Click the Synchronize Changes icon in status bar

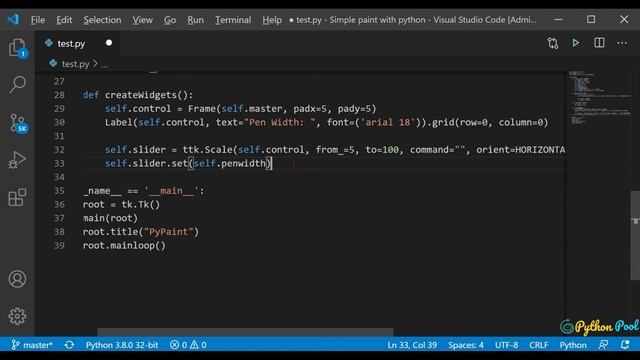[69, 345]
